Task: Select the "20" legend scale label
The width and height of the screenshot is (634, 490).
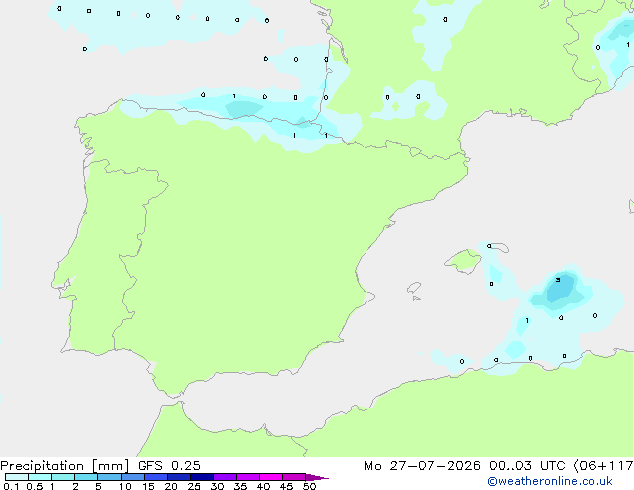Action: (171, 486)
